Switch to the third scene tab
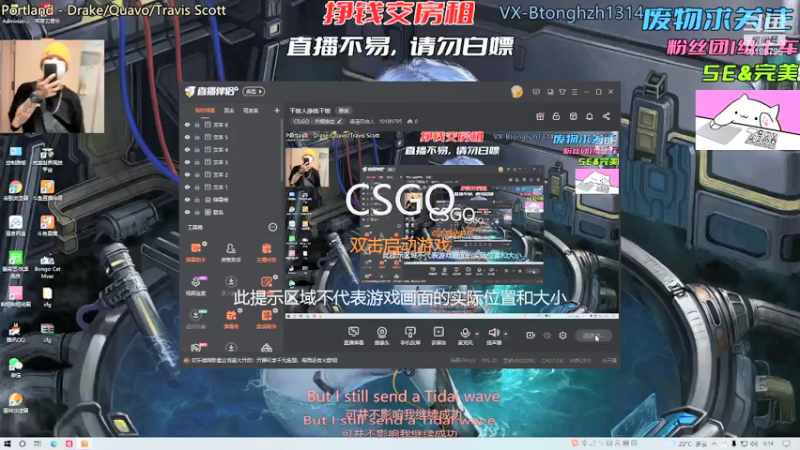 pyautogui.click(x=251, y=110)
